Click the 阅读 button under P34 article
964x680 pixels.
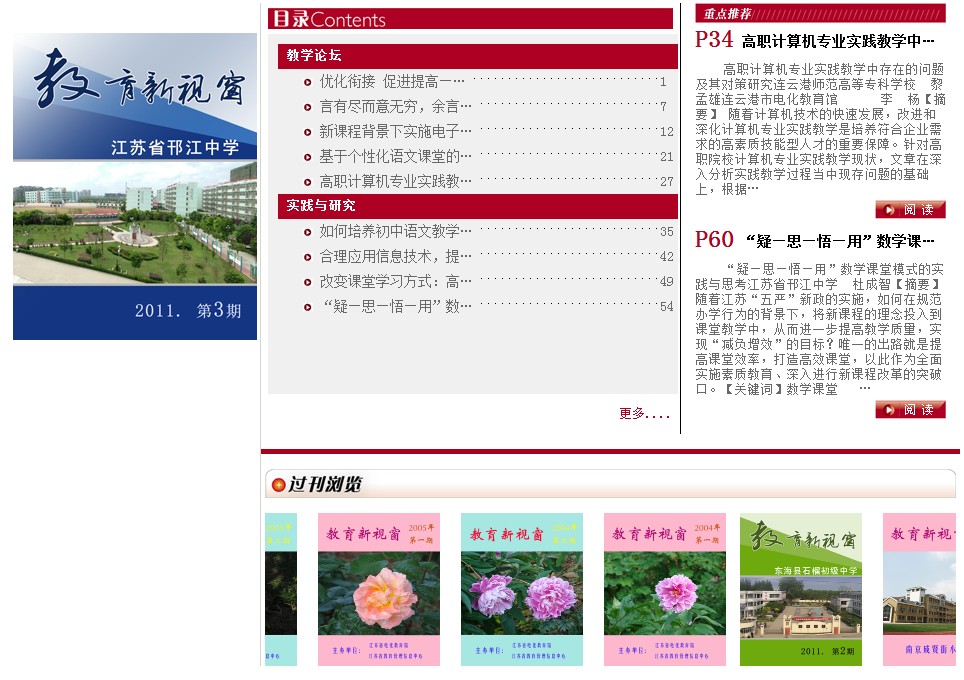(x=910, y=210)
